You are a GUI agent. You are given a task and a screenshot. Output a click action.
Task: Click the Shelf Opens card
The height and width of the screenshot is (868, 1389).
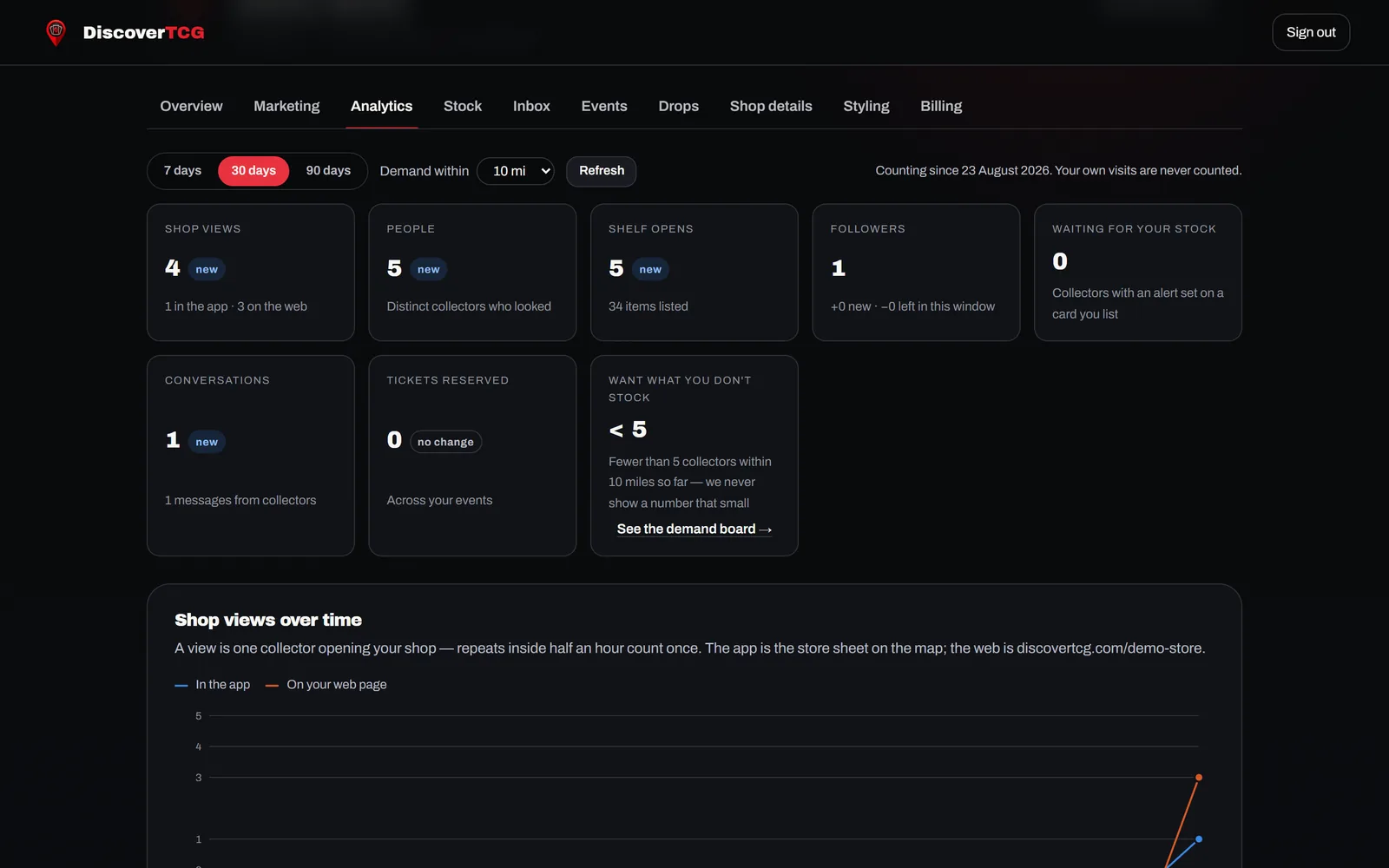[x=694, y=273]
